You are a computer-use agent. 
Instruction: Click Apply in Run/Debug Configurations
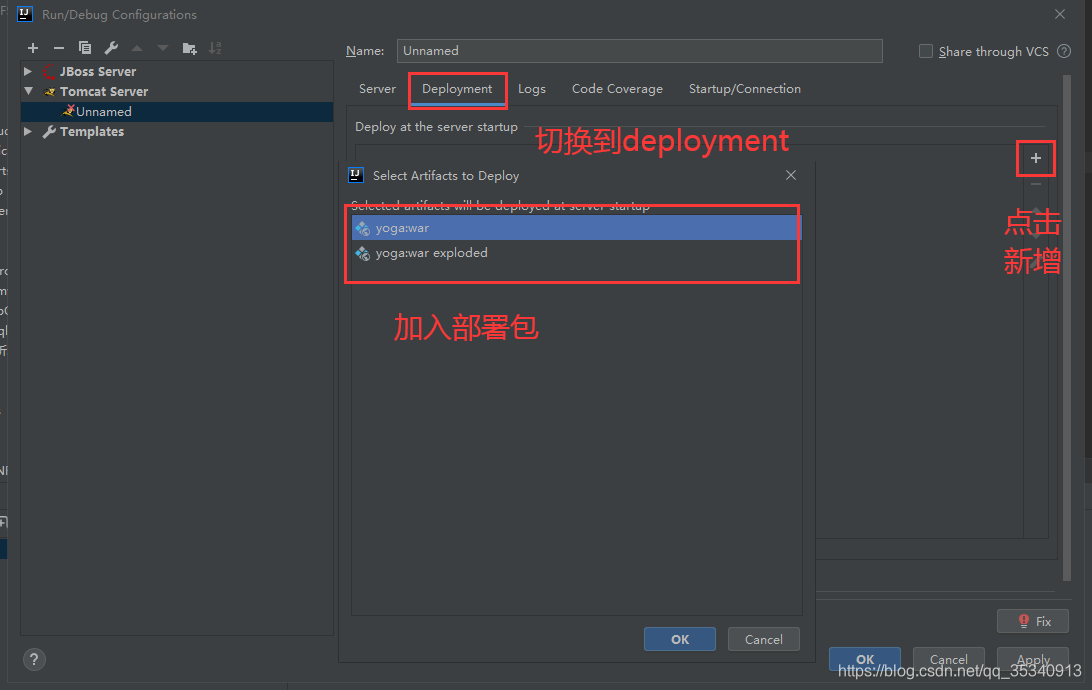point(1033,659)
